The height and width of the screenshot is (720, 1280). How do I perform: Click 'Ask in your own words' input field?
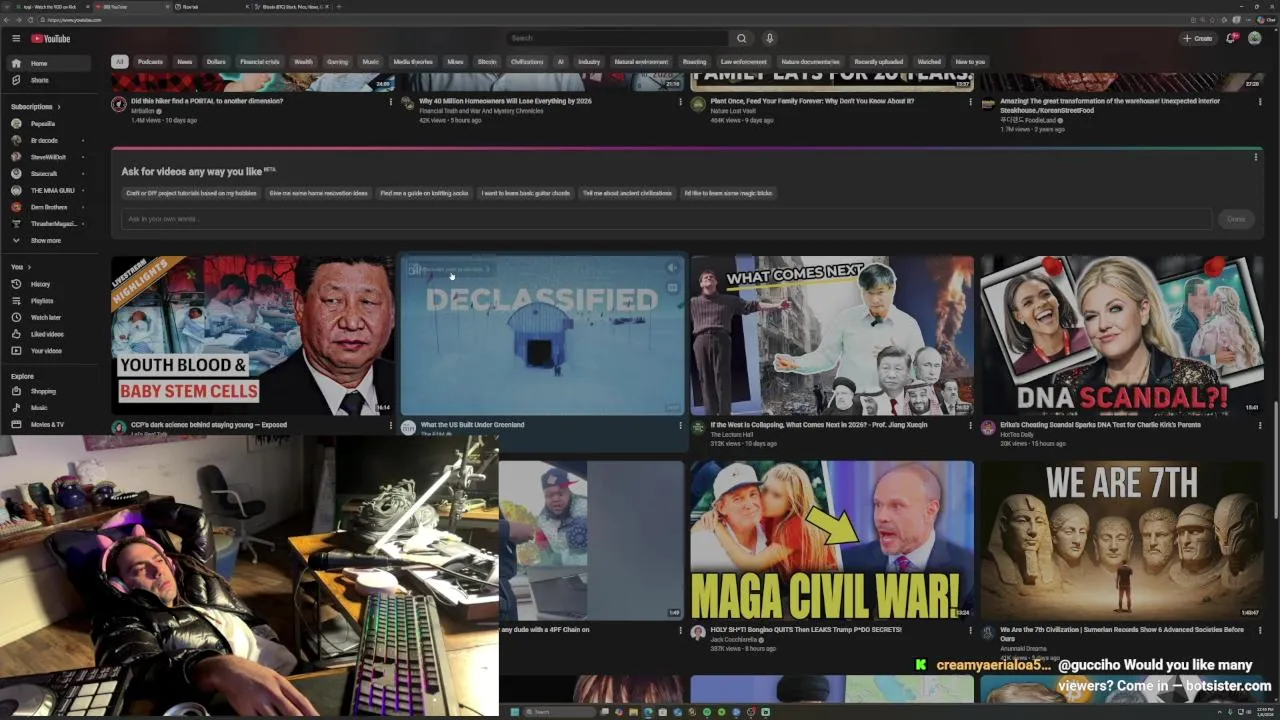(666, 219)
